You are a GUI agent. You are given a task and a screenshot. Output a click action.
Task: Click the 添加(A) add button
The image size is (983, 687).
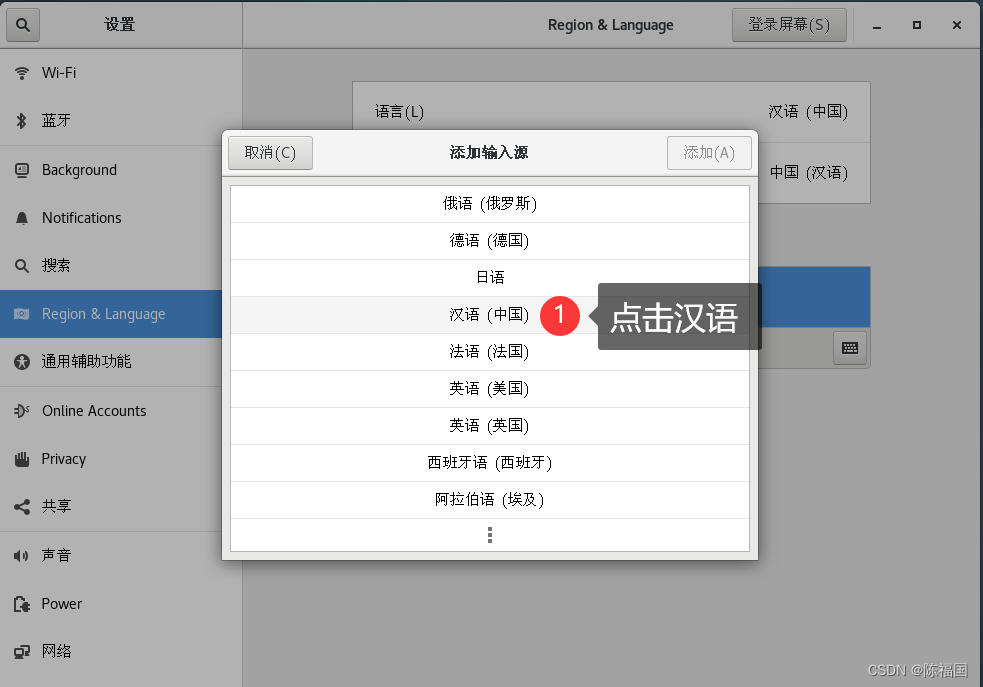click(709, 153)
